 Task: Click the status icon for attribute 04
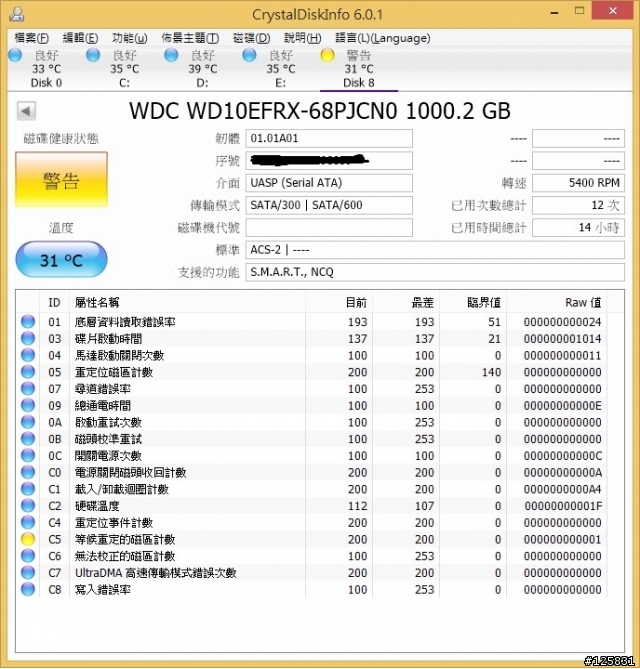click(28, 355)
